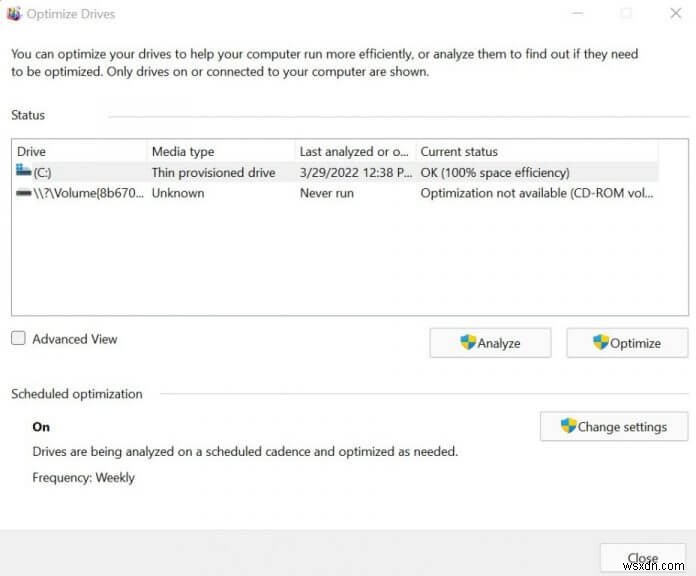Select the Optimization not available status row
This screenshot has width=696, height=576.
tap(536, 193)
